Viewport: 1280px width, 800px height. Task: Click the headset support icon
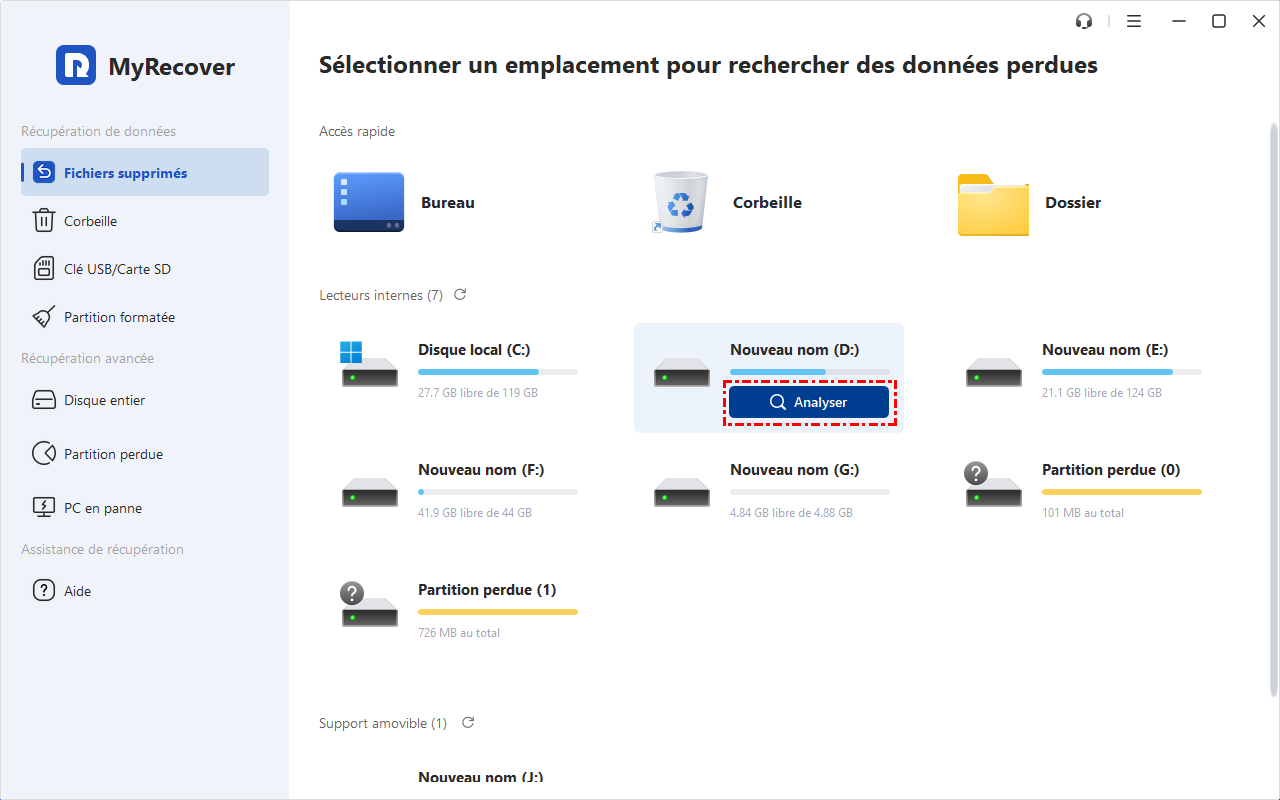click(x=1083, y=21)
